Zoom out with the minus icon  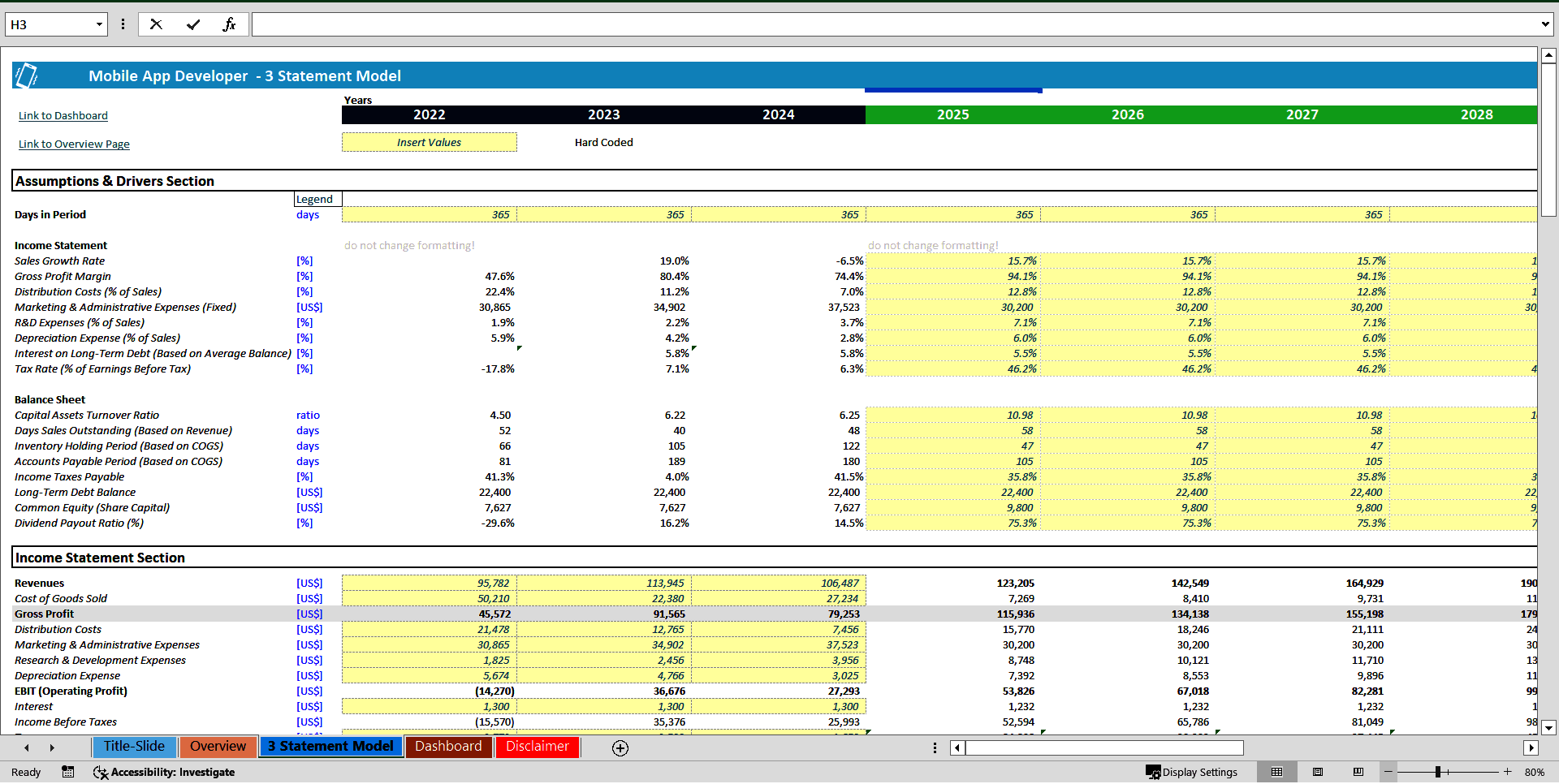coord(1388,772)
